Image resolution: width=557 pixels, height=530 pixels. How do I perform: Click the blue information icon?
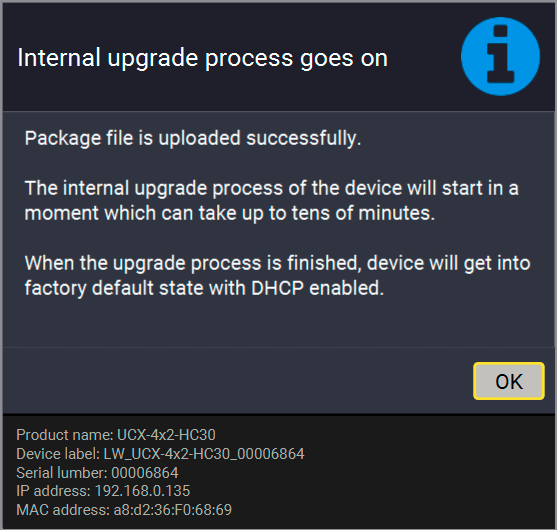tap(500, 56)
